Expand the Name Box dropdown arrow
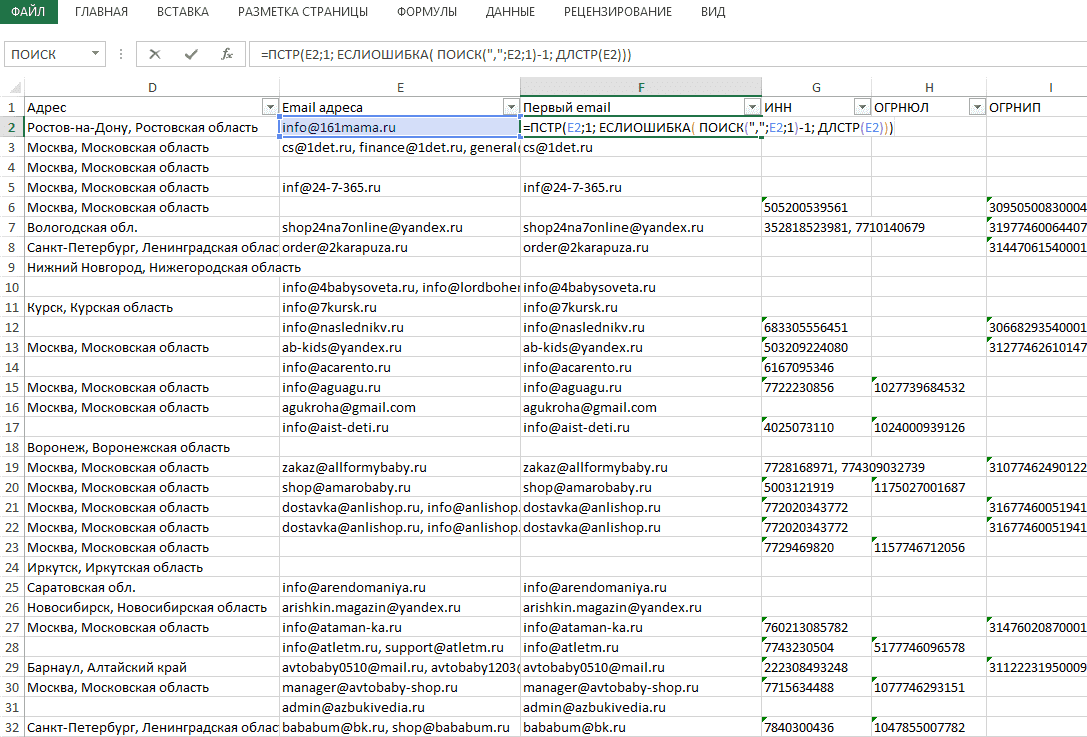1087x737 pixels. (x=95, y=54)
